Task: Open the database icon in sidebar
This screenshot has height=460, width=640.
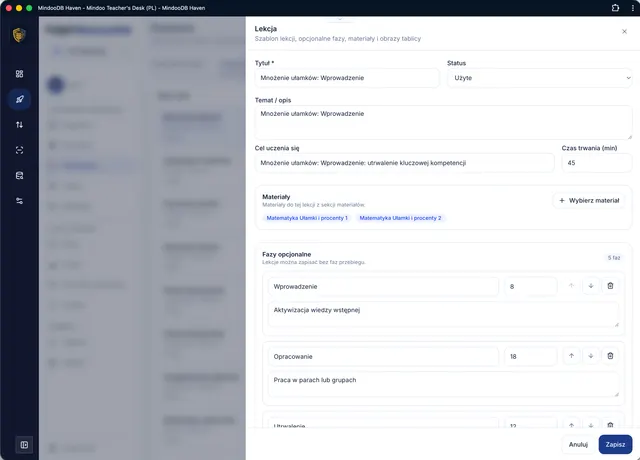Action: 19,176
